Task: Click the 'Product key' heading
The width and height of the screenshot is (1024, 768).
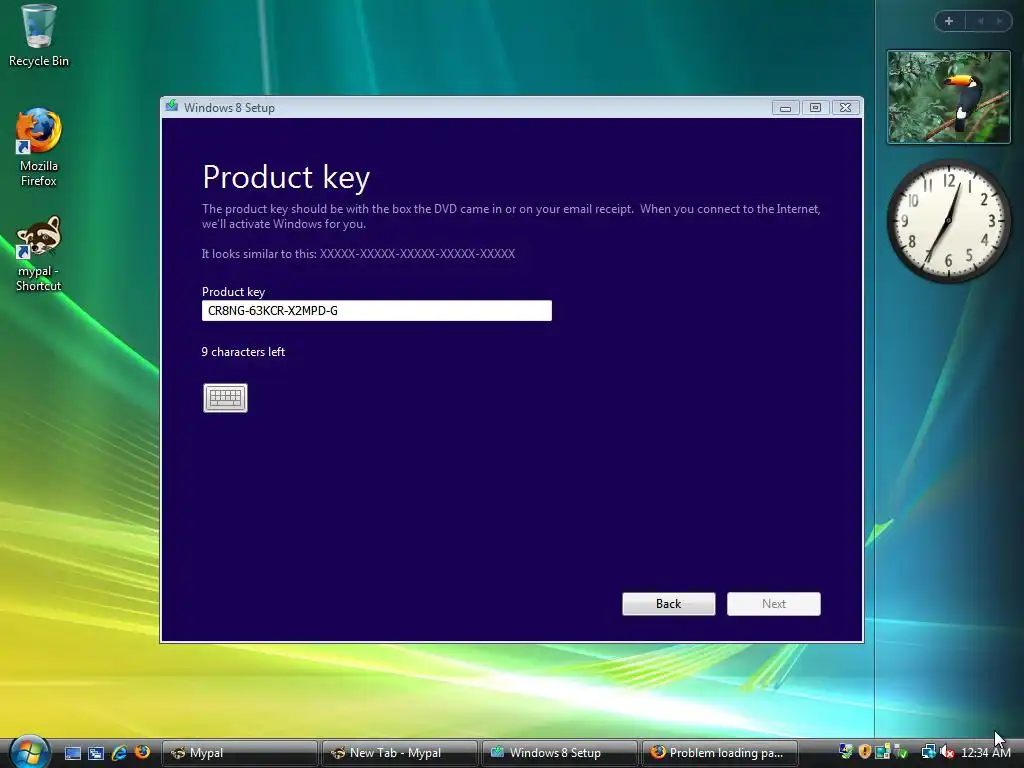Action: coord(286,177)
